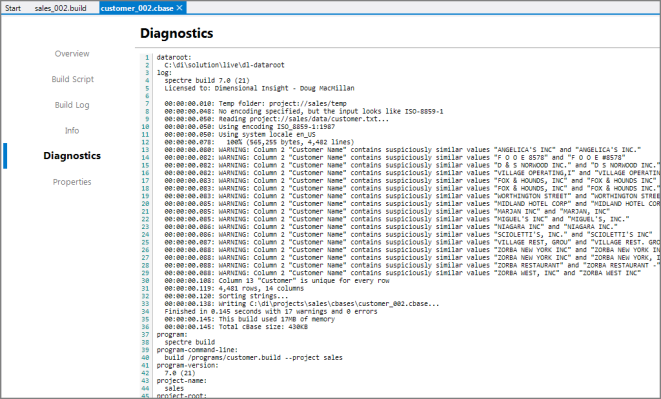The height and width of the screenshot is (399, 661).
Task: Click line number 30 in the gutter
Action: pos(145,280)
